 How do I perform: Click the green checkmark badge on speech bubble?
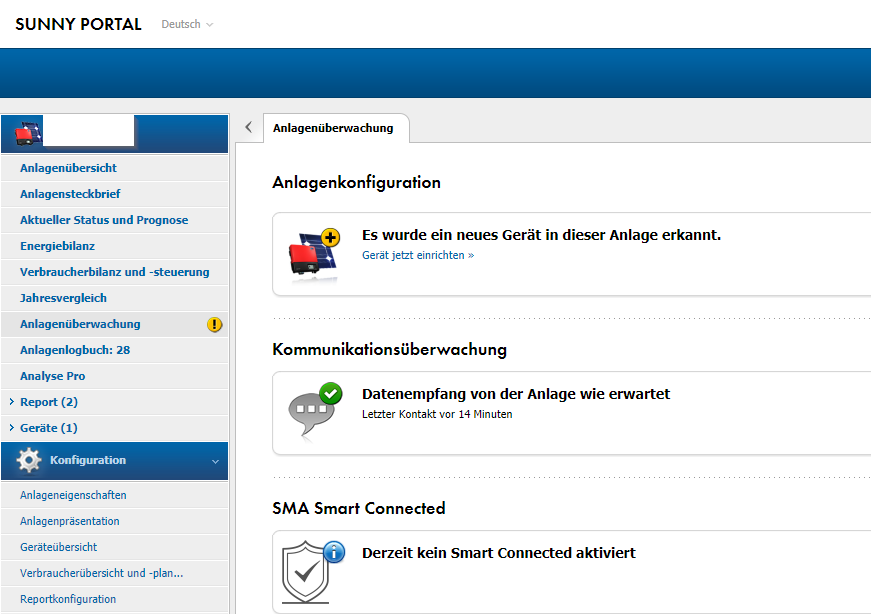click(330, 393)
